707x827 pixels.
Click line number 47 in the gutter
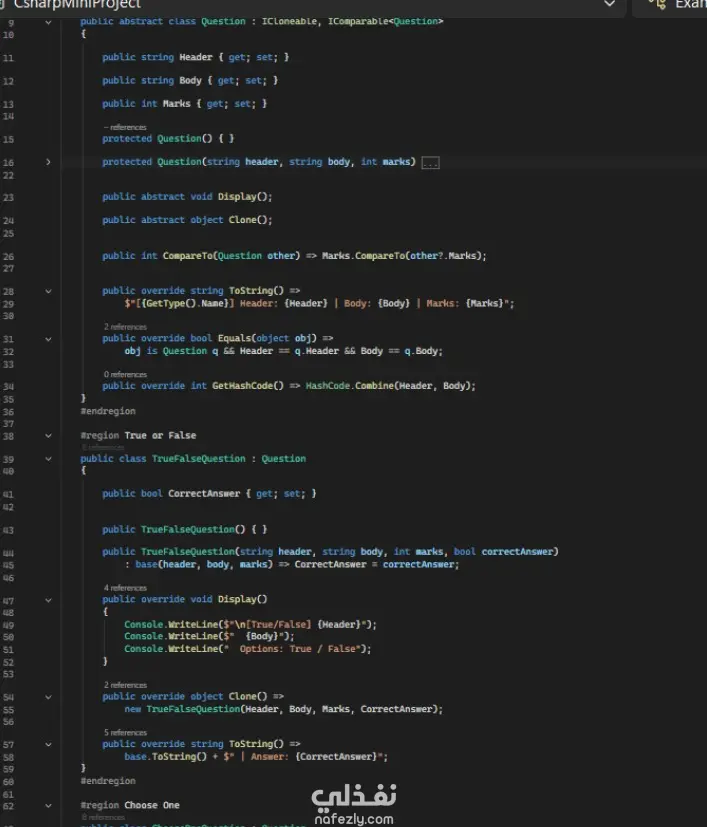(8, 601)
